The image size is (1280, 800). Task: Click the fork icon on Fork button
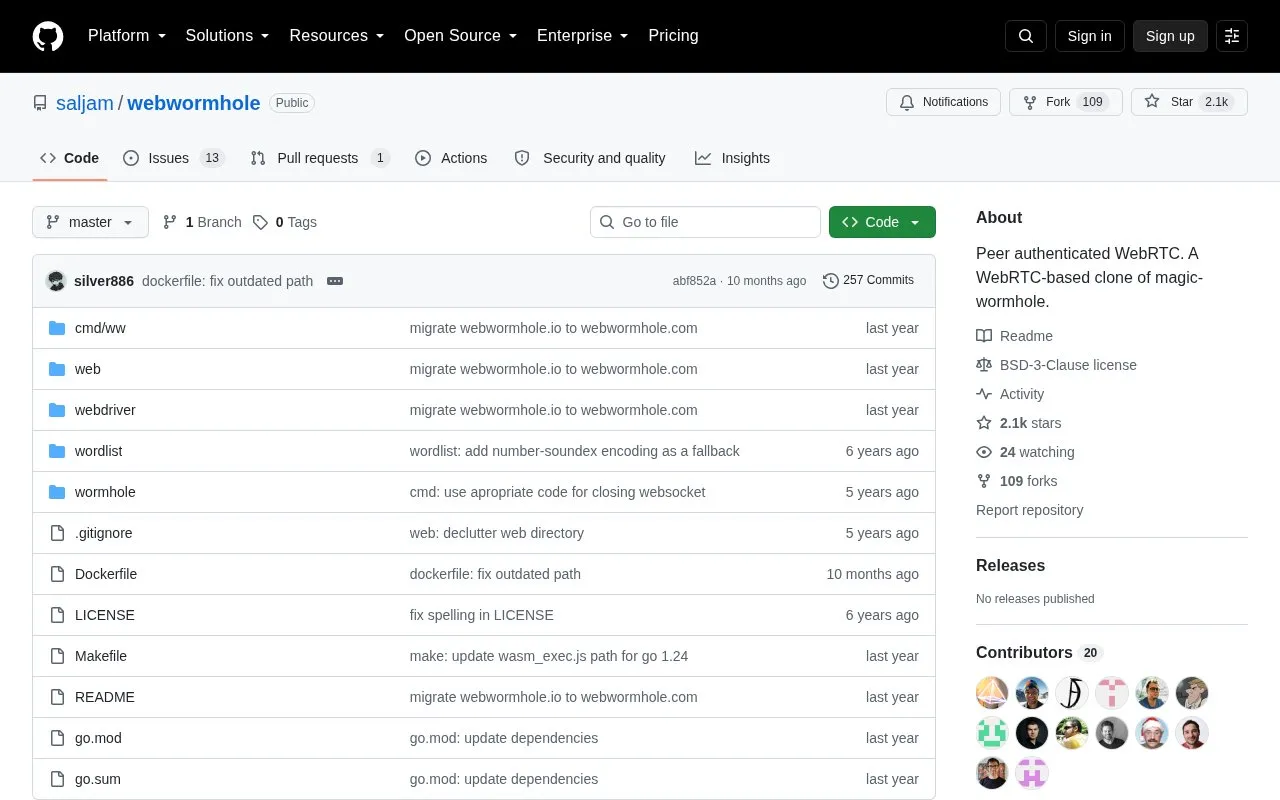(x=1030, y=102)
